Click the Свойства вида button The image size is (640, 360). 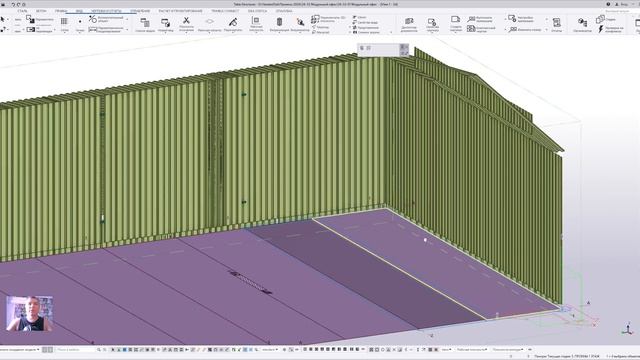point(365,22)
